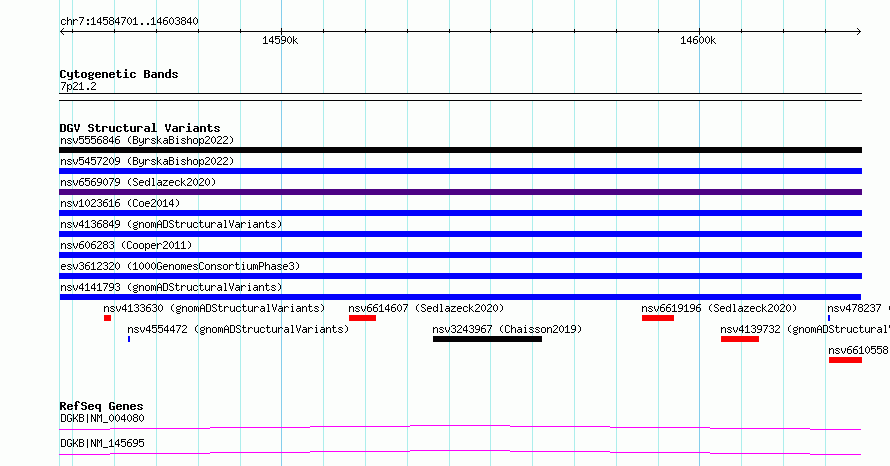Screen dimensions: 890x466
Task: Click the DGKB NM_145695 magenta transcript line
Action: pyautogui.click(x=460, y=452)
